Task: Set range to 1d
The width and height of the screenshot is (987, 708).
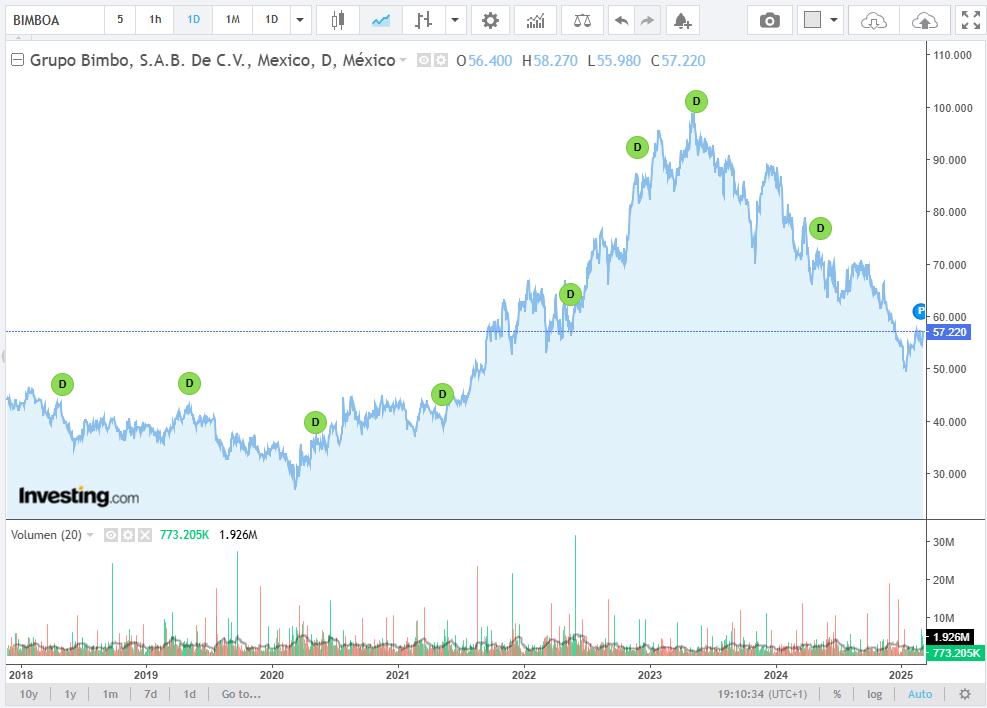Action: click(x=189, y=694)
